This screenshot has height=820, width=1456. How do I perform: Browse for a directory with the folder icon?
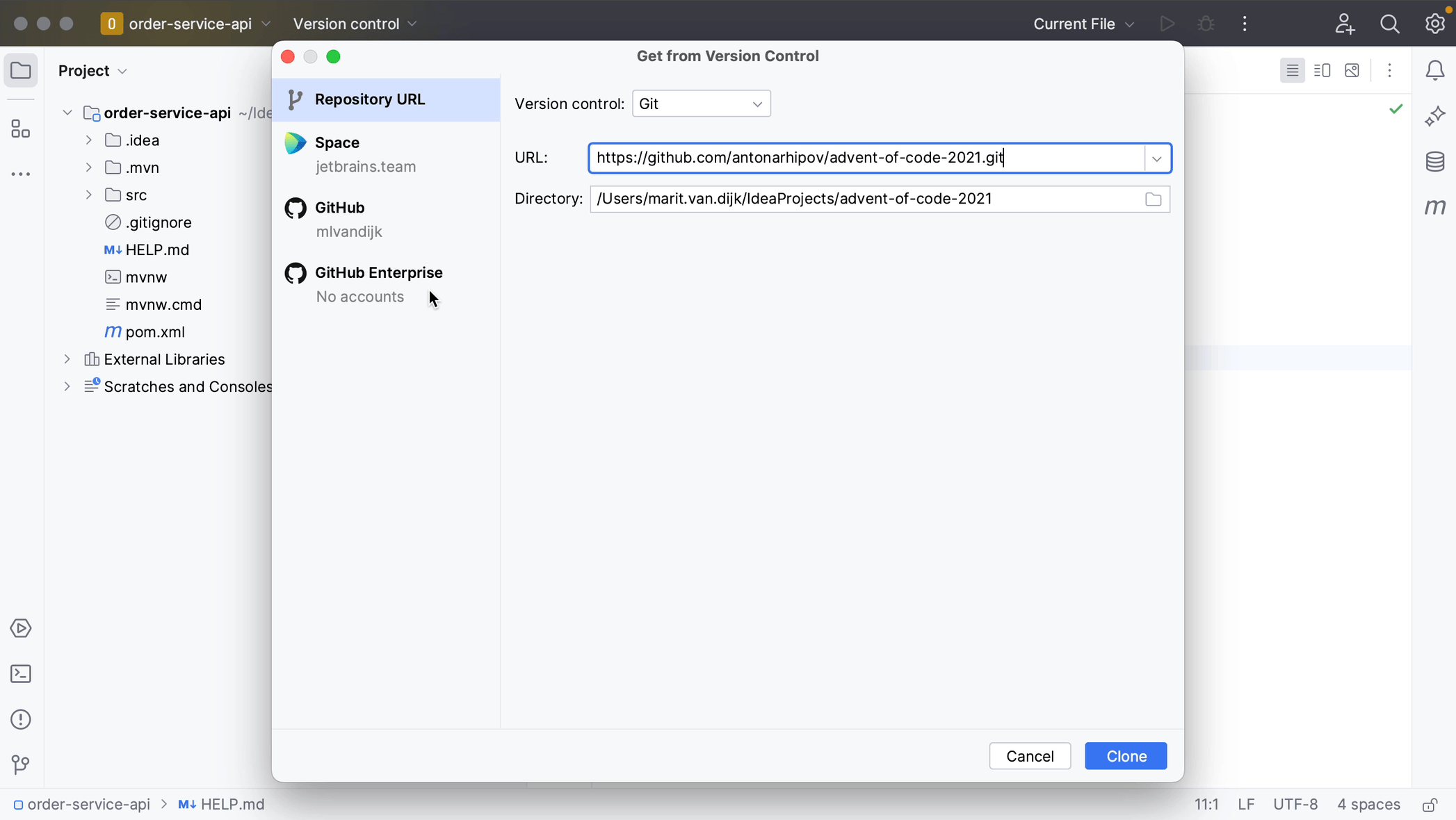(1152, 199)
